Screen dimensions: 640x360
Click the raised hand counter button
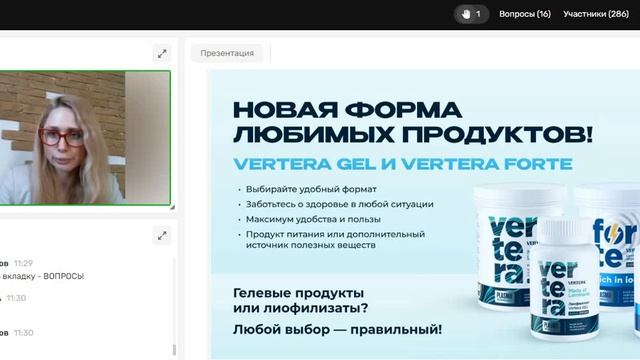pos(471,14)
